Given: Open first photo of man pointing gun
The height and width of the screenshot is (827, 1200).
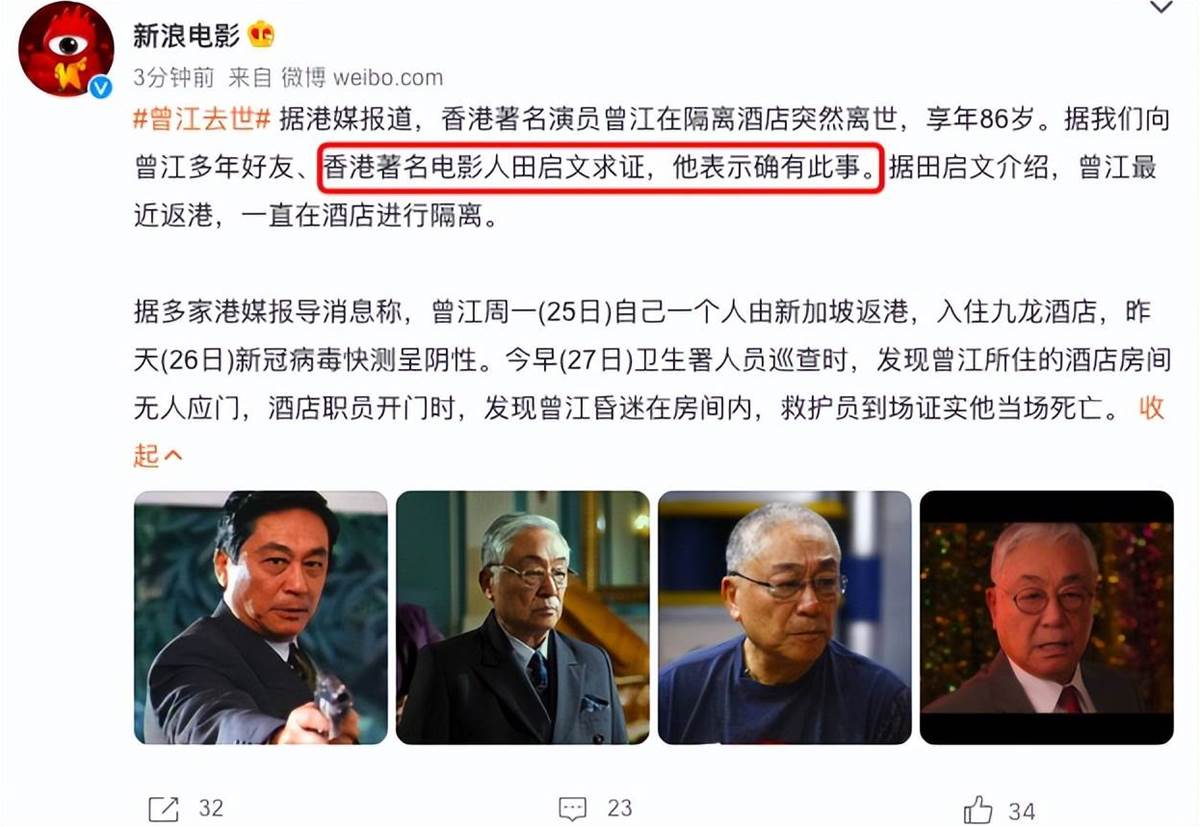Looking at the screenshot, I should click(x=260, y=617).
